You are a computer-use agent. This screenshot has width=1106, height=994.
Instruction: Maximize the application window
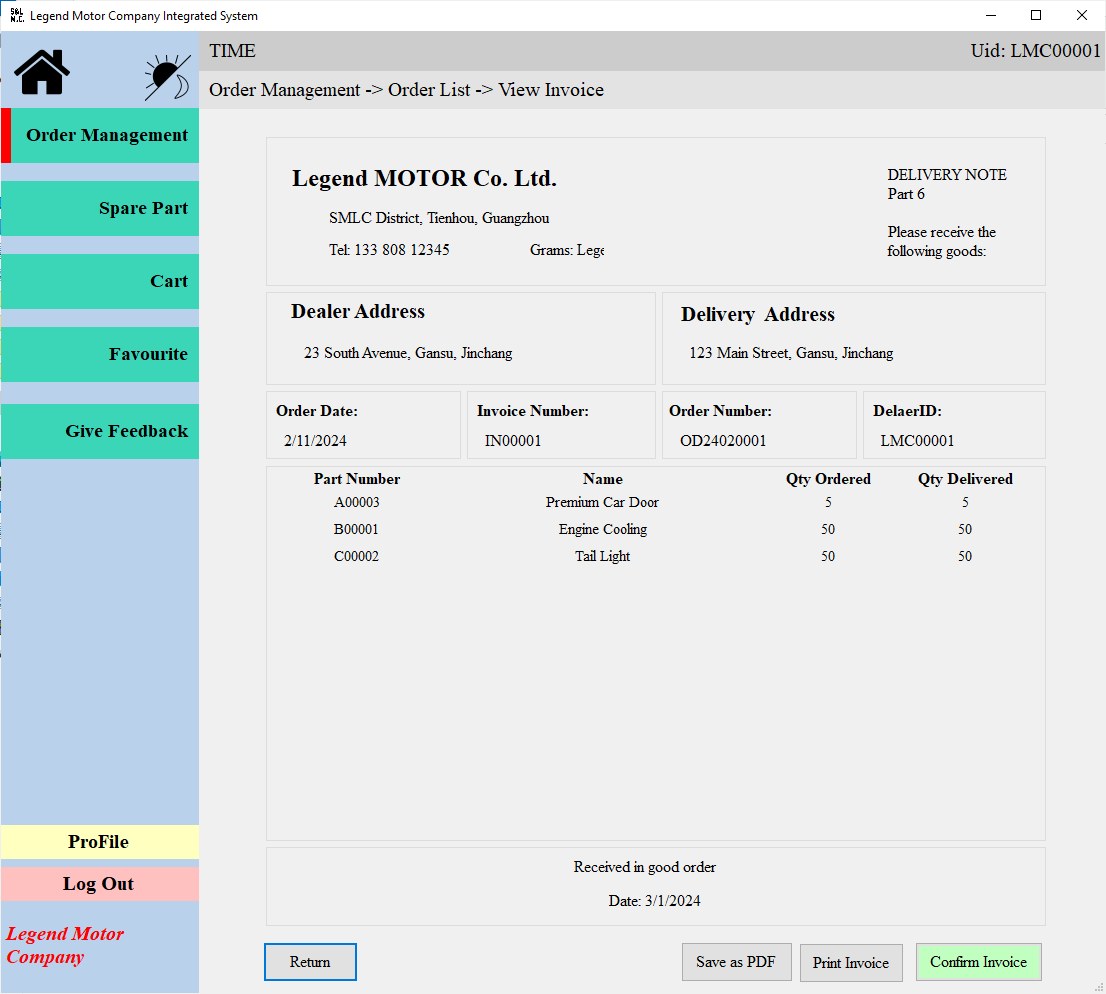click(x=1036, y=15)
